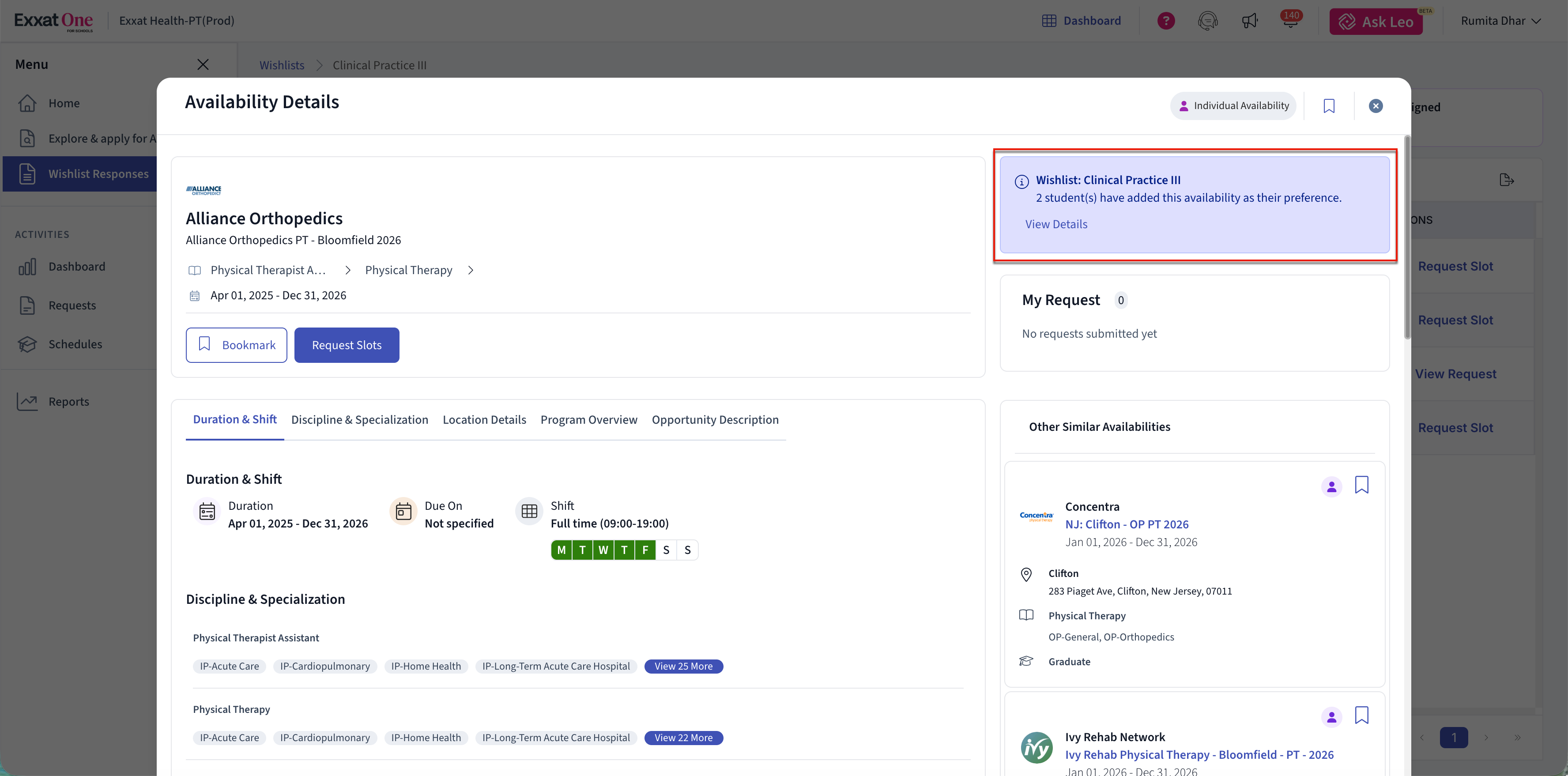Click the Alliance Orthopedics logo
1568x776 pixels.
tap(204, 191)
